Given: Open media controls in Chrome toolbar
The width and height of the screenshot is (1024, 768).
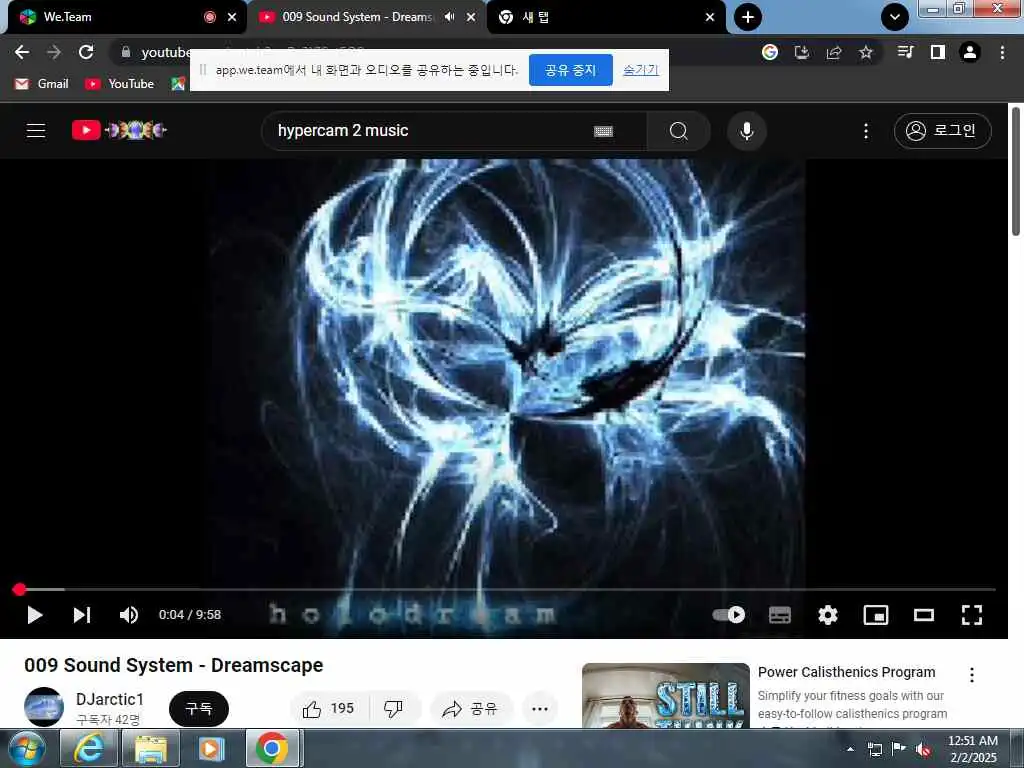Looking at the screenshot, I should click(x=905, y=52).
